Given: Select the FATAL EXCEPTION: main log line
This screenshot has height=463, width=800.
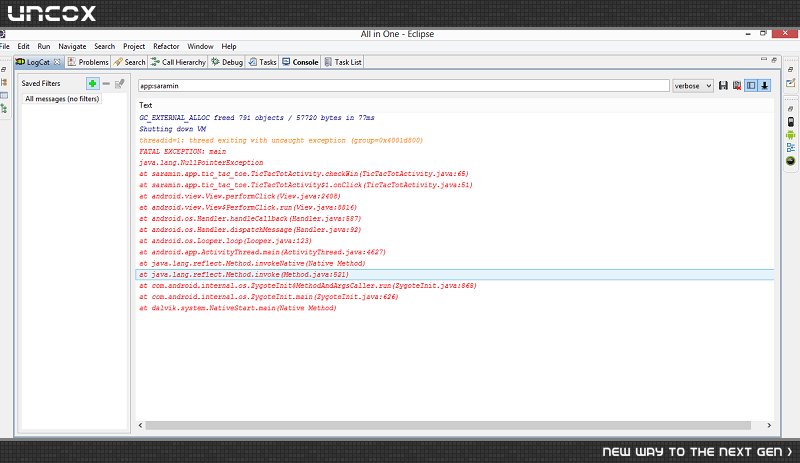Looking at the screenshot, I should point(182,152).
